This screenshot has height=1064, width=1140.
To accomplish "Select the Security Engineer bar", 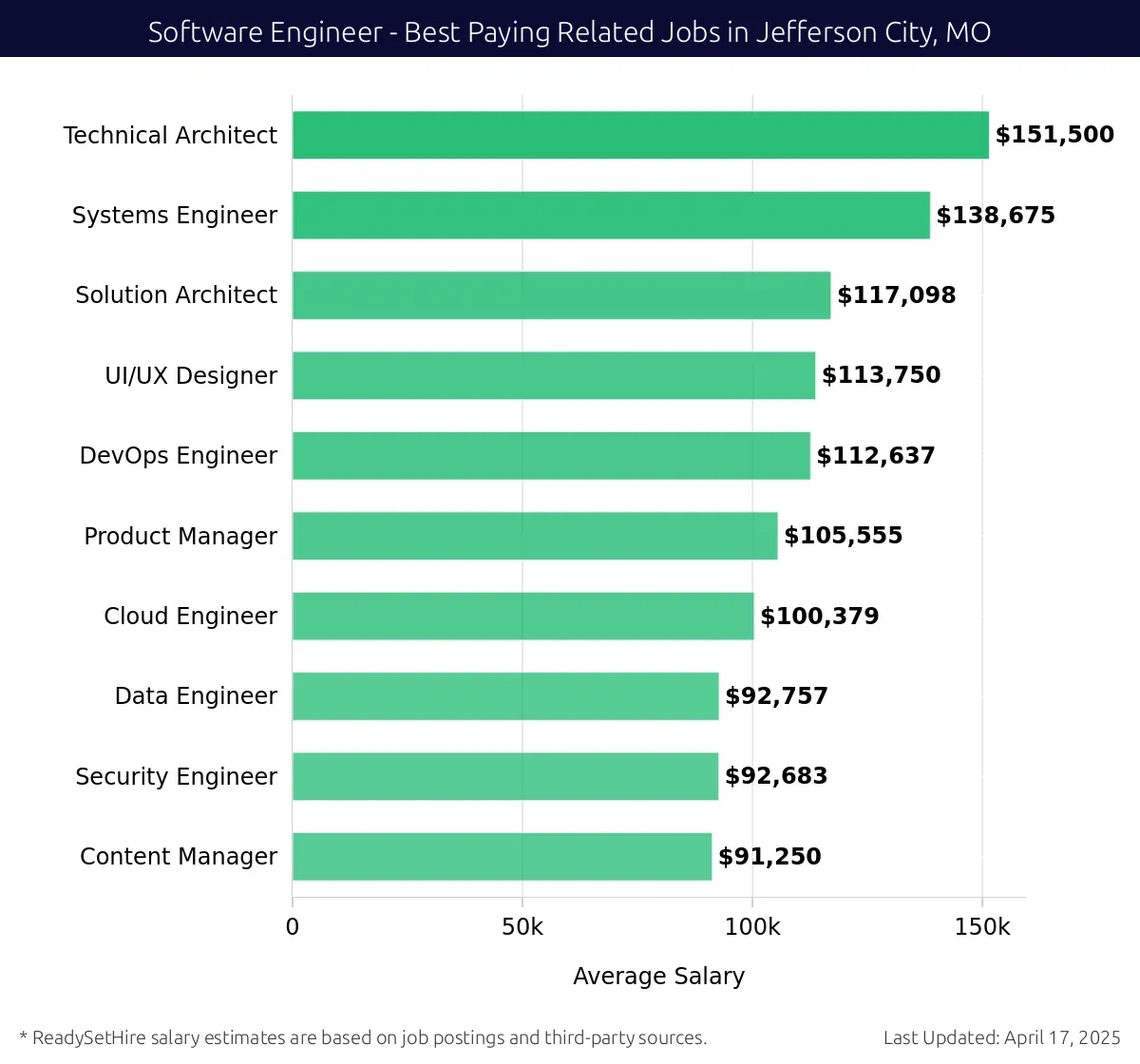I will pos(505,776).
